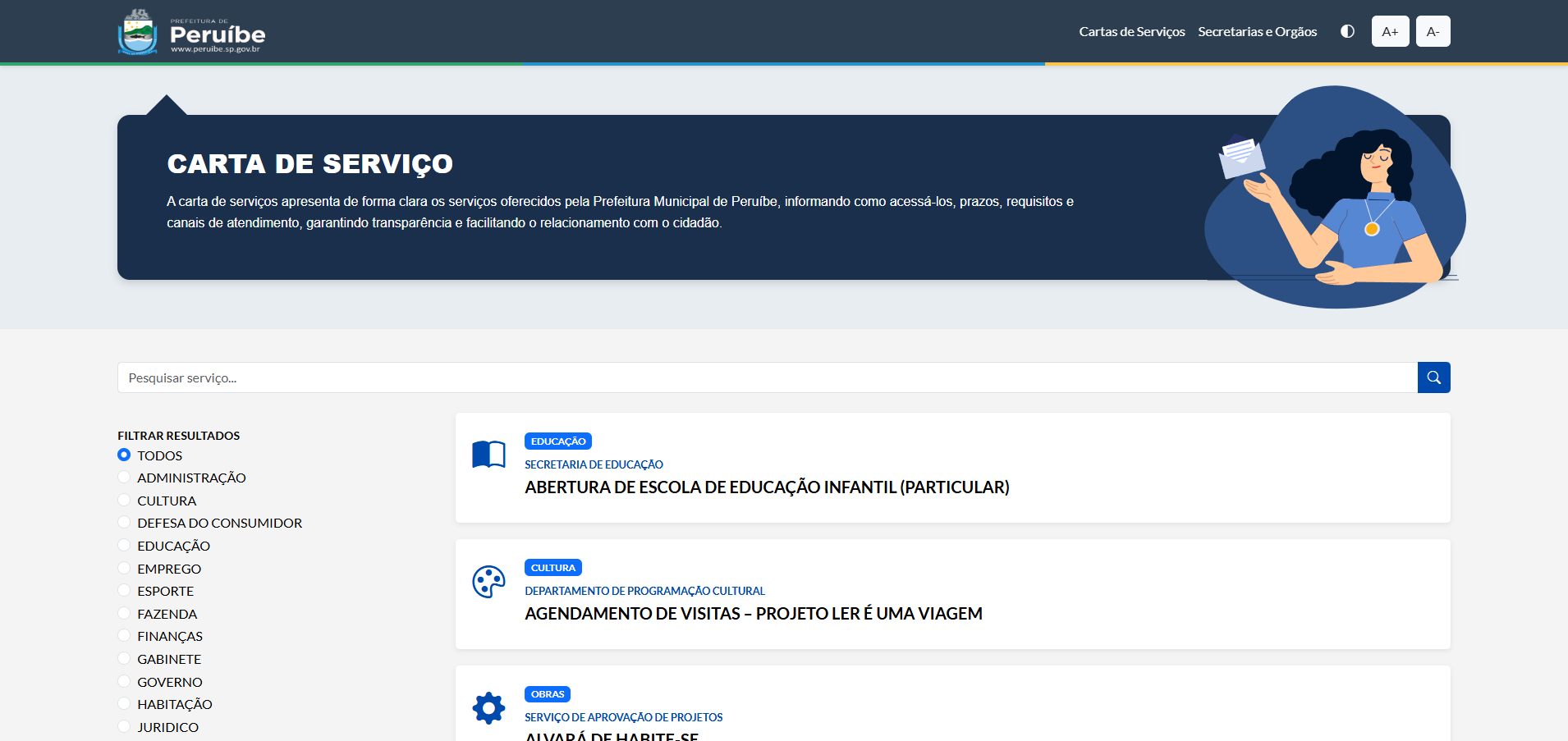The image size is (1568, 741).
Task: Decrease font size with A- button
Action: [x=1433, y=31]
